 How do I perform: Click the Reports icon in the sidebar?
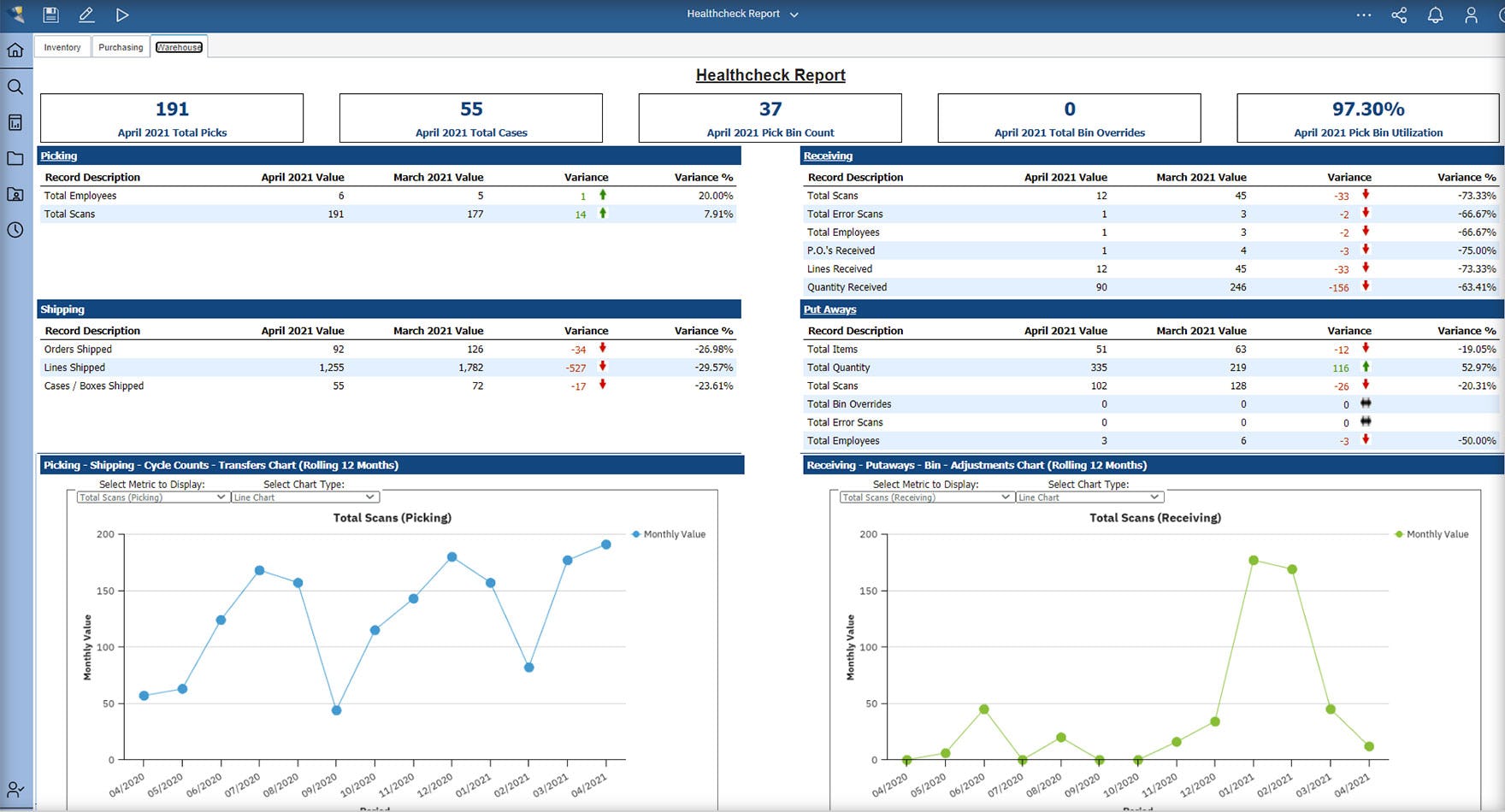(x=15, y=122)
